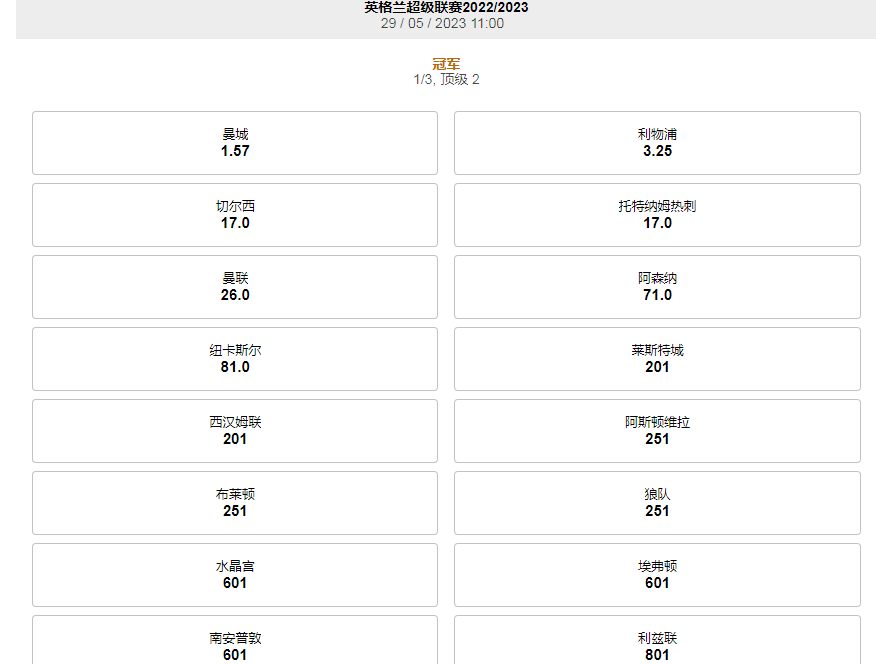Choose 狼队 to win the title

coord(657,503)
